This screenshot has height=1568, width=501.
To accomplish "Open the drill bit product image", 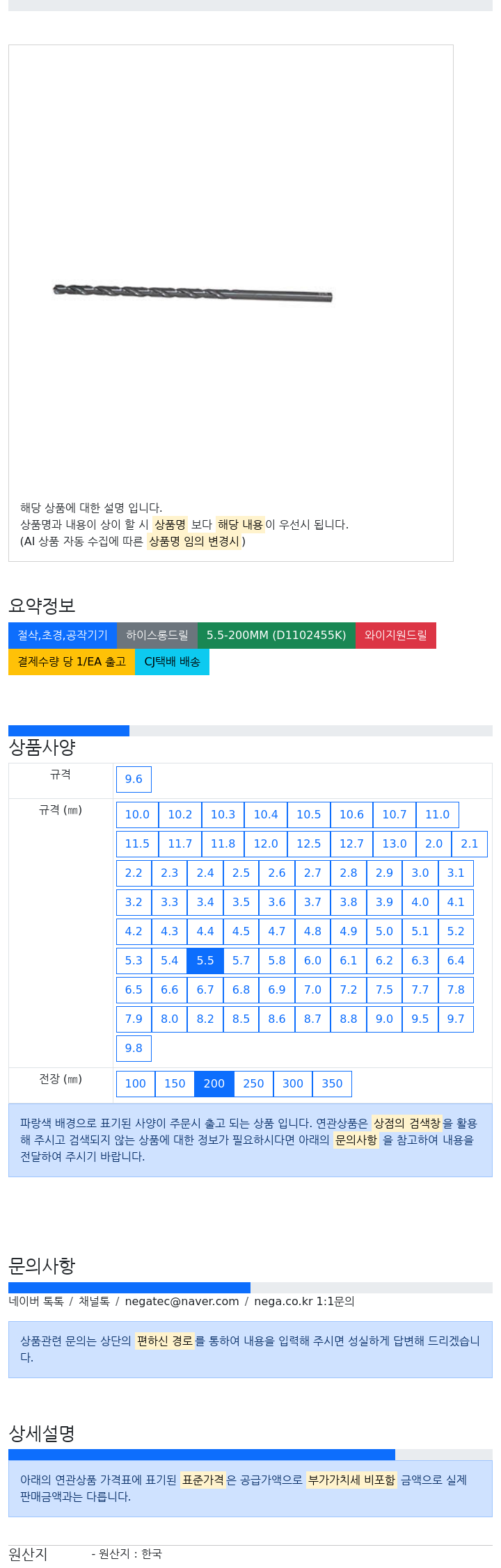I will coord(193,293).
